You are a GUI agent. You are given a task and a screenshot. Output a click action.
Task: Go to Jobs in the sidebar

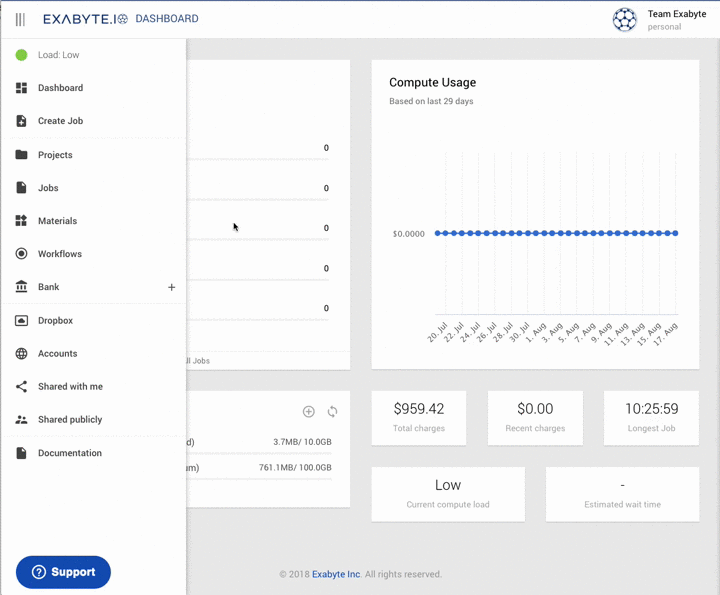tap(48, 188)
